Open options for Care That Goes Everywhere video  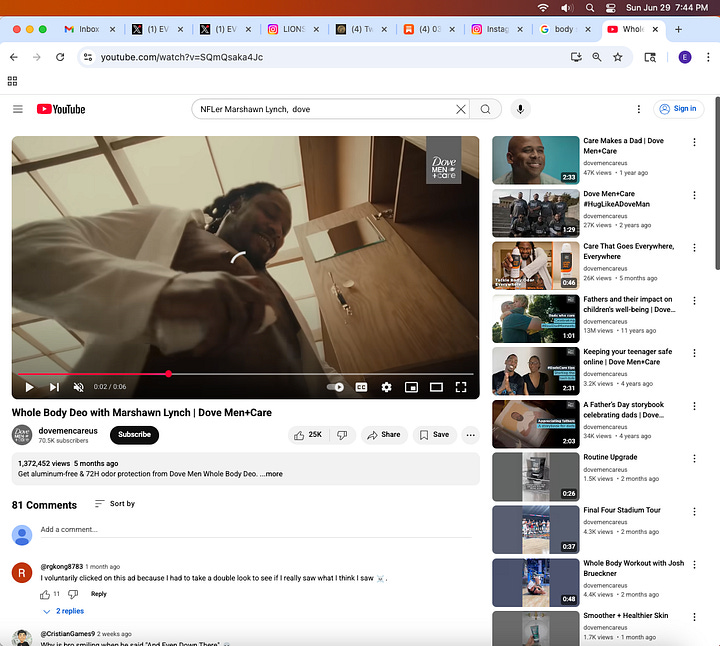pyautogui.click(x=694, y=248)
